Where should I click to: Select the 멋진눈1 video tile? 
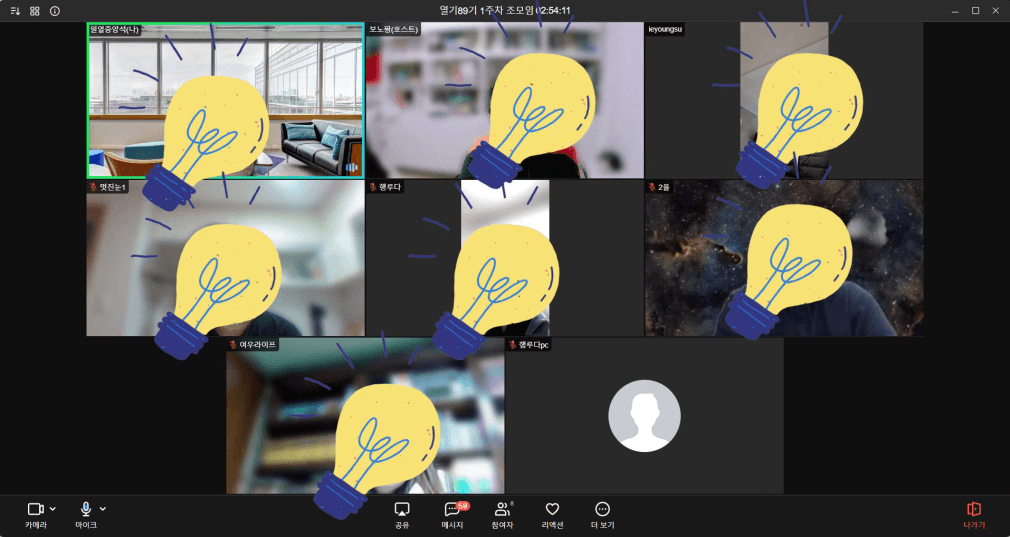225,258
